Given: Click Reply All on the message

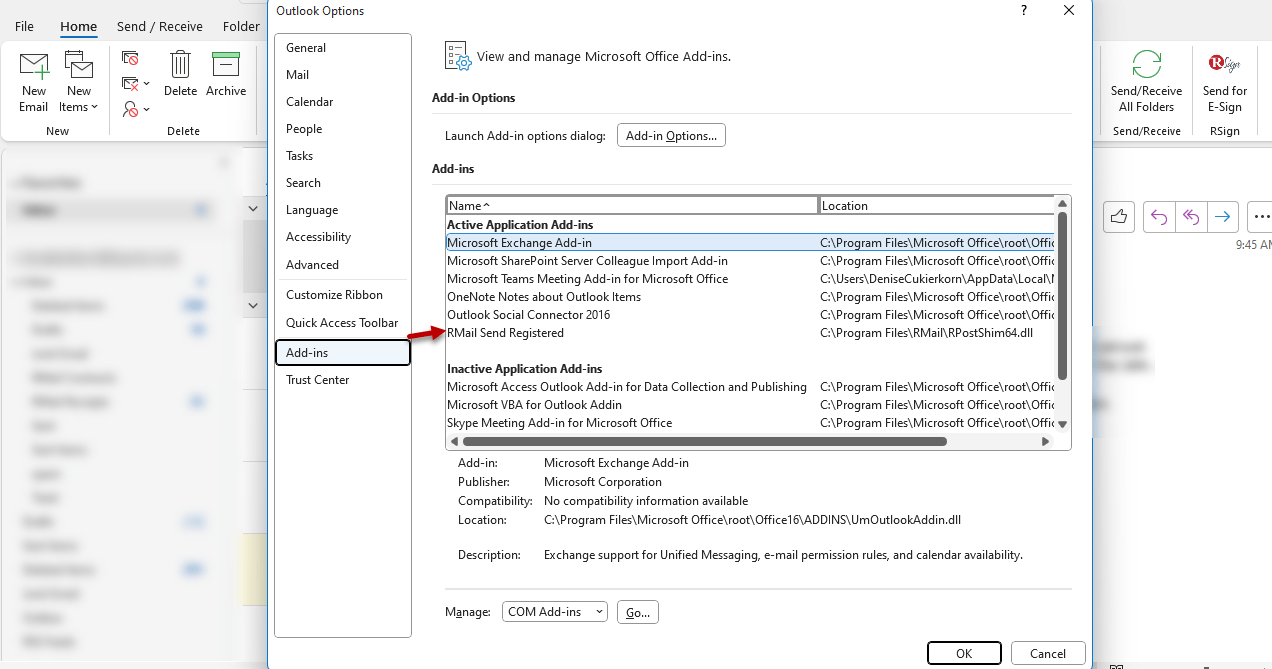Looking at the screenshot, I should click(1190, 216).
